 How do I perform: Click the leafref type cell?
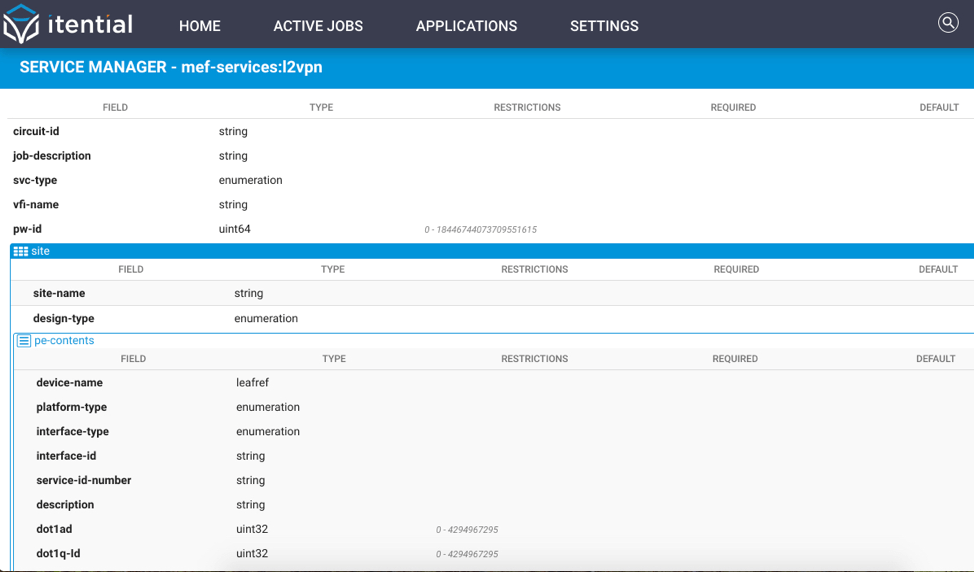[x=252, y=383]
